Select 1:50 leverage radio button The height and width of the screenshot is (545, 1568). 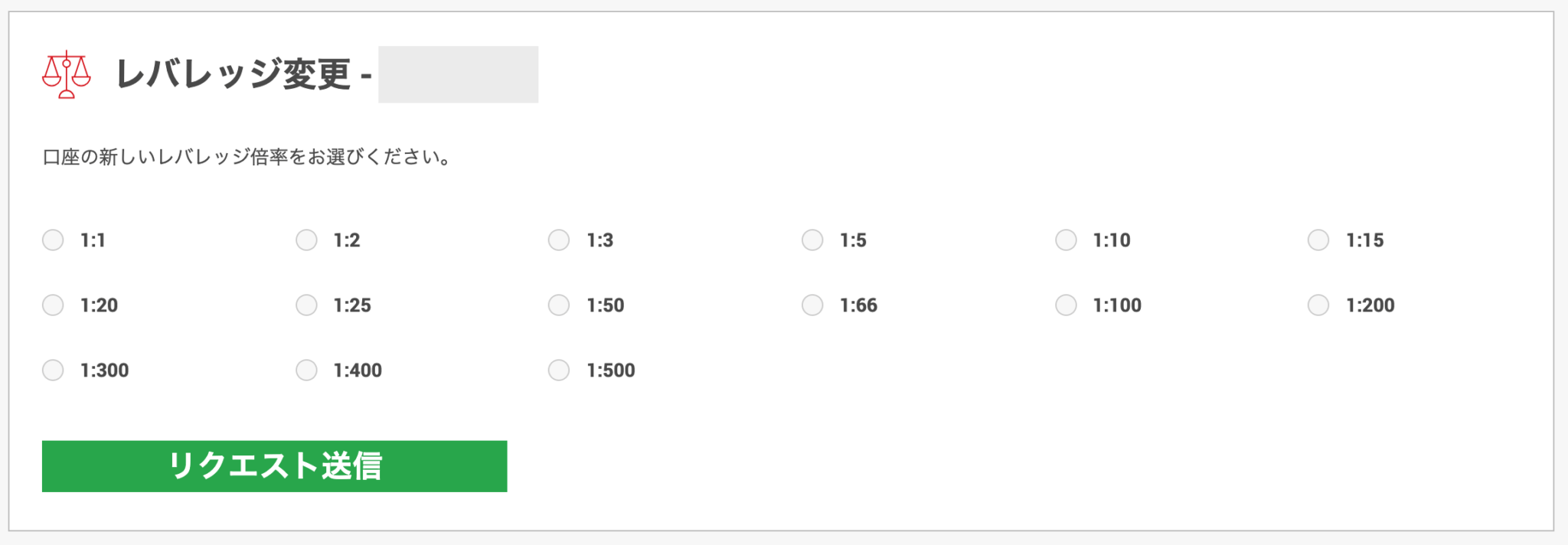(559, 305)
